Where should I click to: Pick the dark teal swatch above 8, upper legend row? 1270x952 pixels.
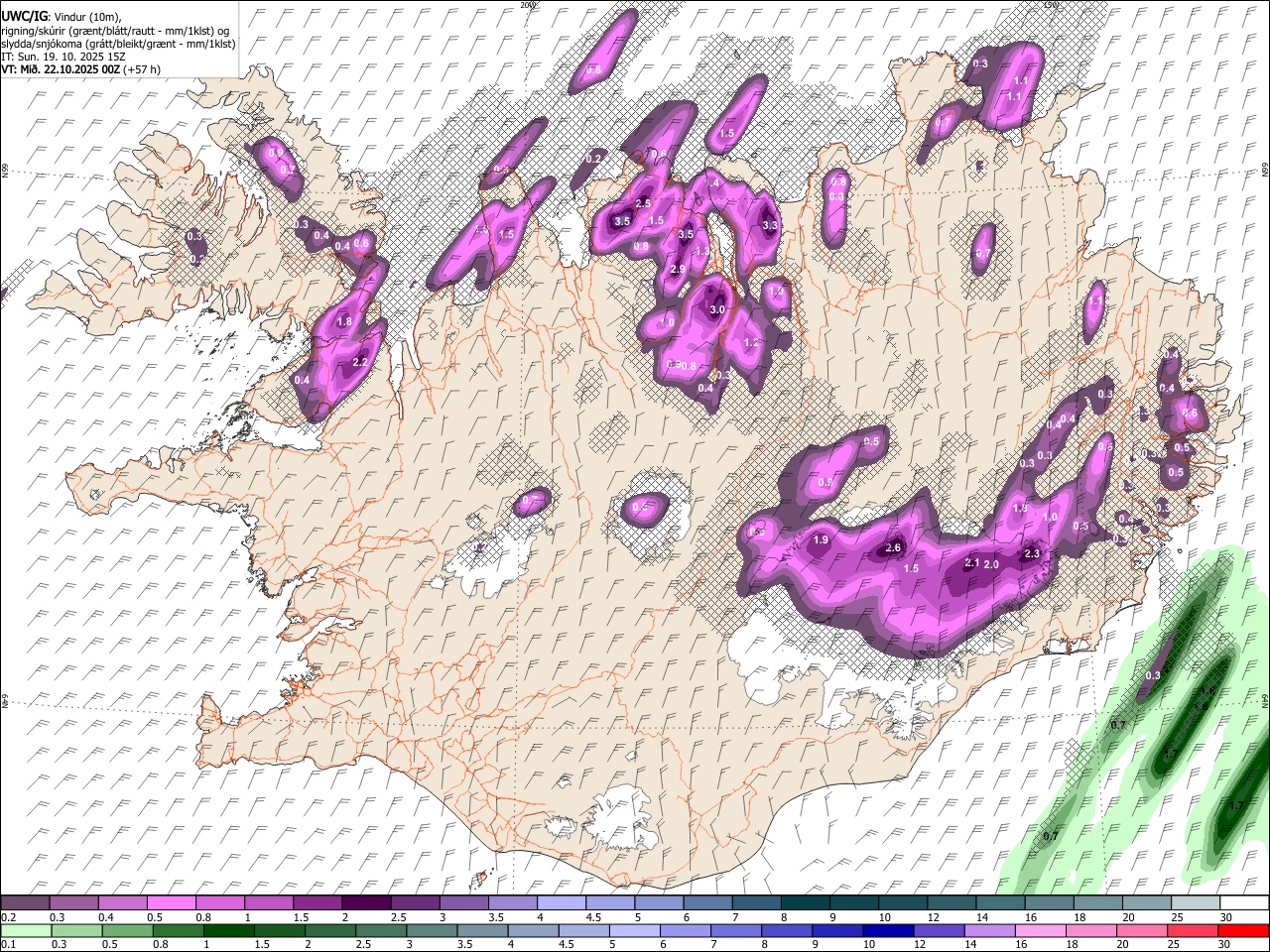(x=805, y=902)
